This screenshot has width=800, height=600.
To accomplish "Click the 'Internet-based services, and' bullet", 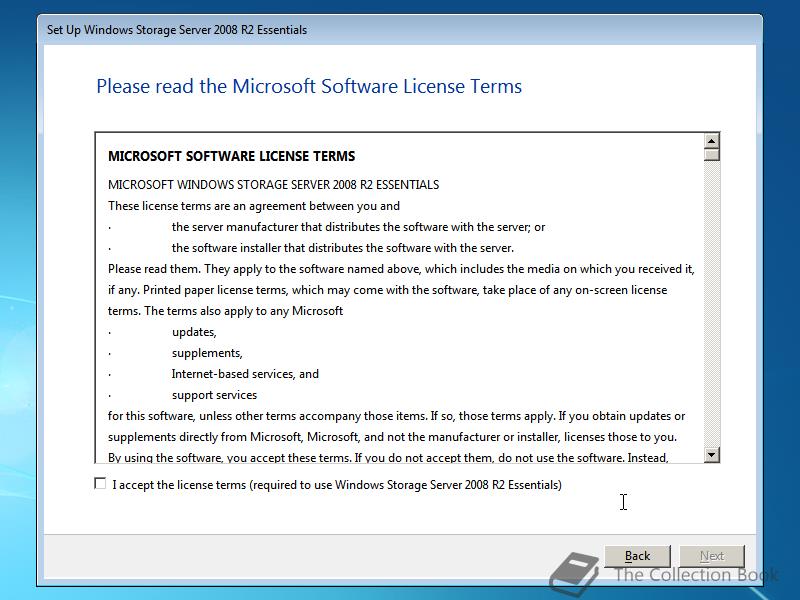I will coord(245,374).
